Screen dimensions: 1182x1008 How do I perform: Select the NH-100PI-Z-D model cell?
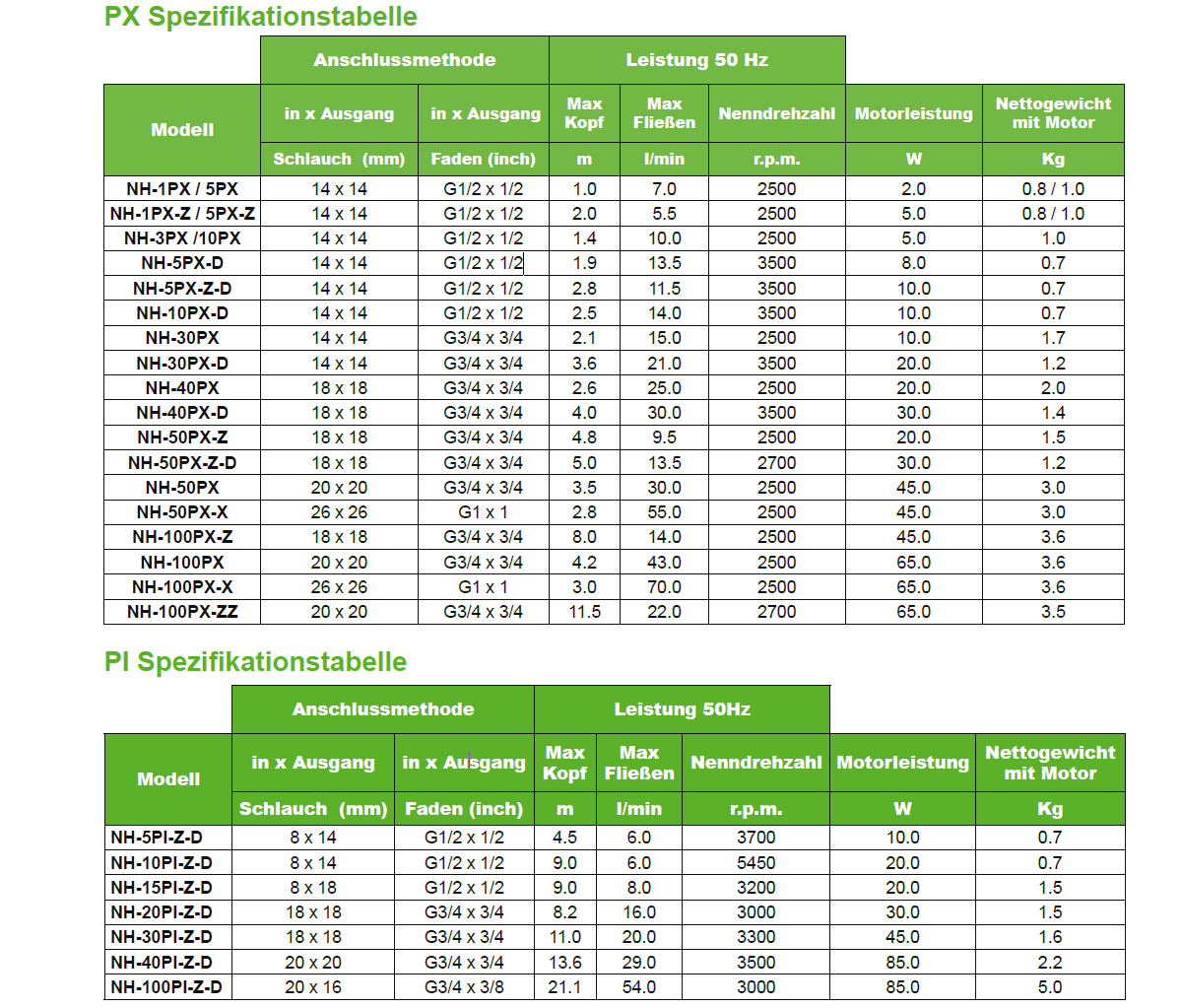click(x=166, y=986)
